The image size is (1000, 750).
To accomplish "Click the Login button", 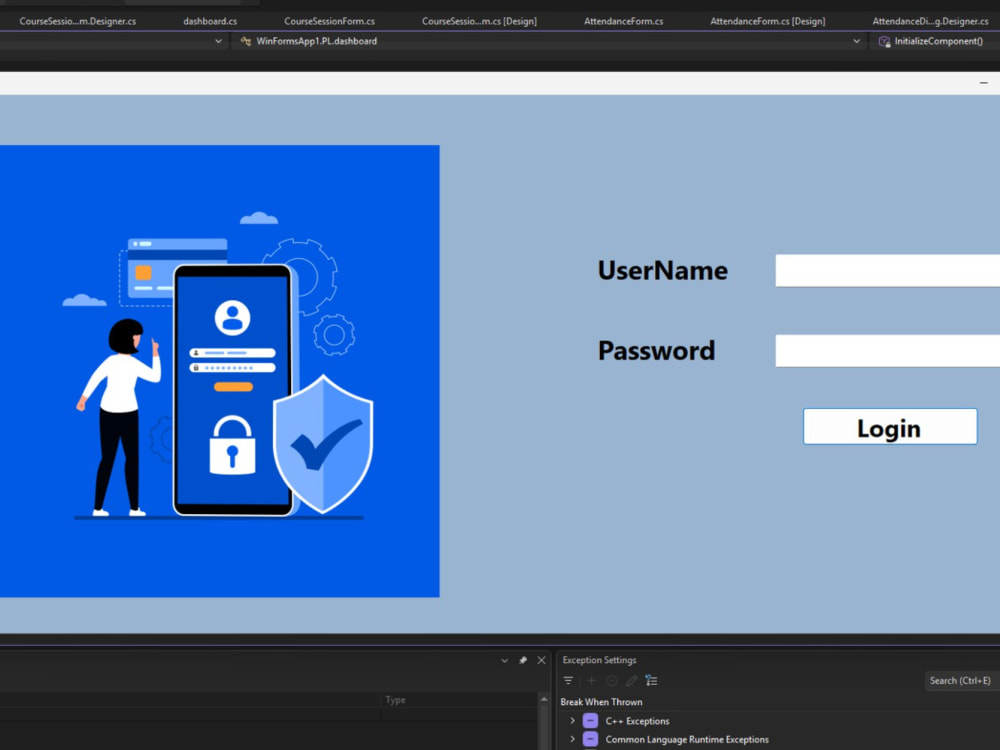I will pyautogui.click(x=890, y=427).
